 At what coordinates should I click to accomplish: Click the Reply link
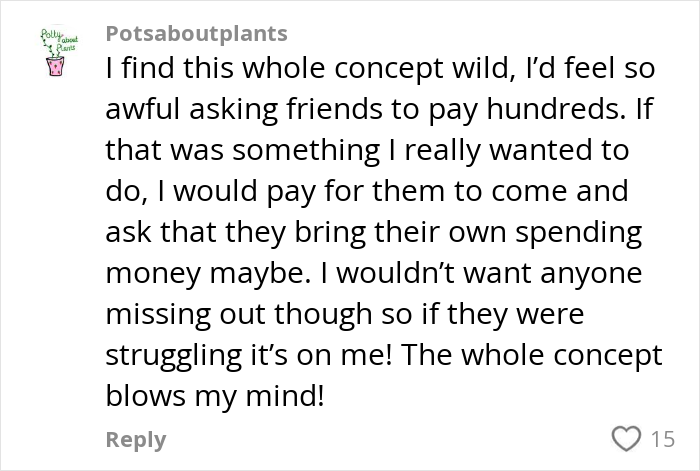[135, 439]
